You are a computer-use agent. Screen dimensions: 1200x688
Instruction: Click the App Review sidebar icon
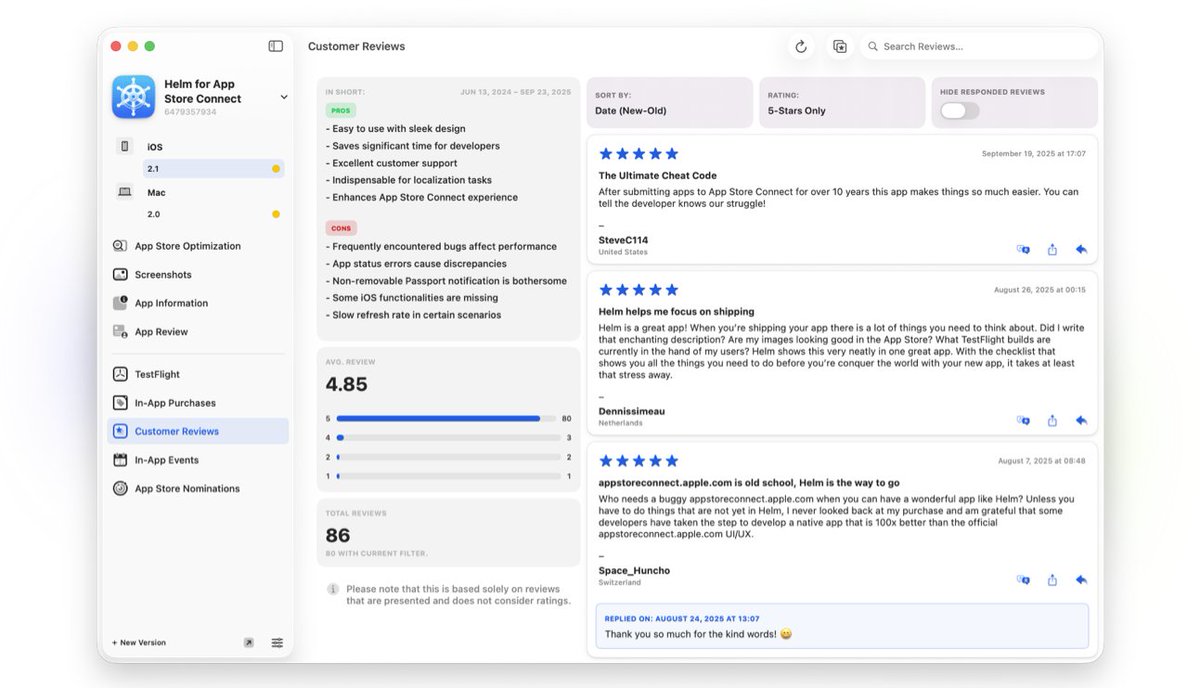(120, 331)
